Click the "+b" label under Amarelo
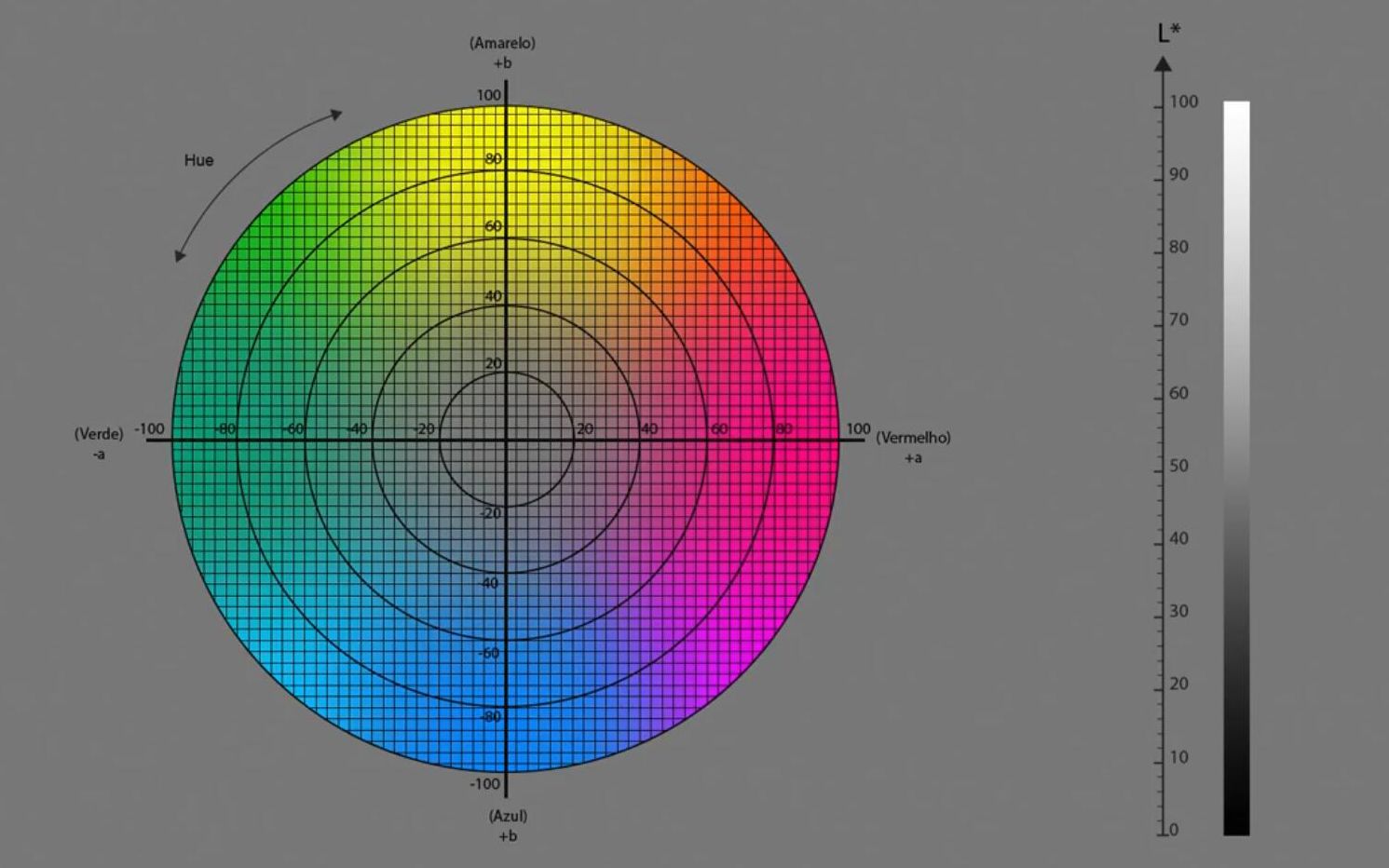Image resolution: width=1389 pixels, height=868 pixels. (502, 63)
